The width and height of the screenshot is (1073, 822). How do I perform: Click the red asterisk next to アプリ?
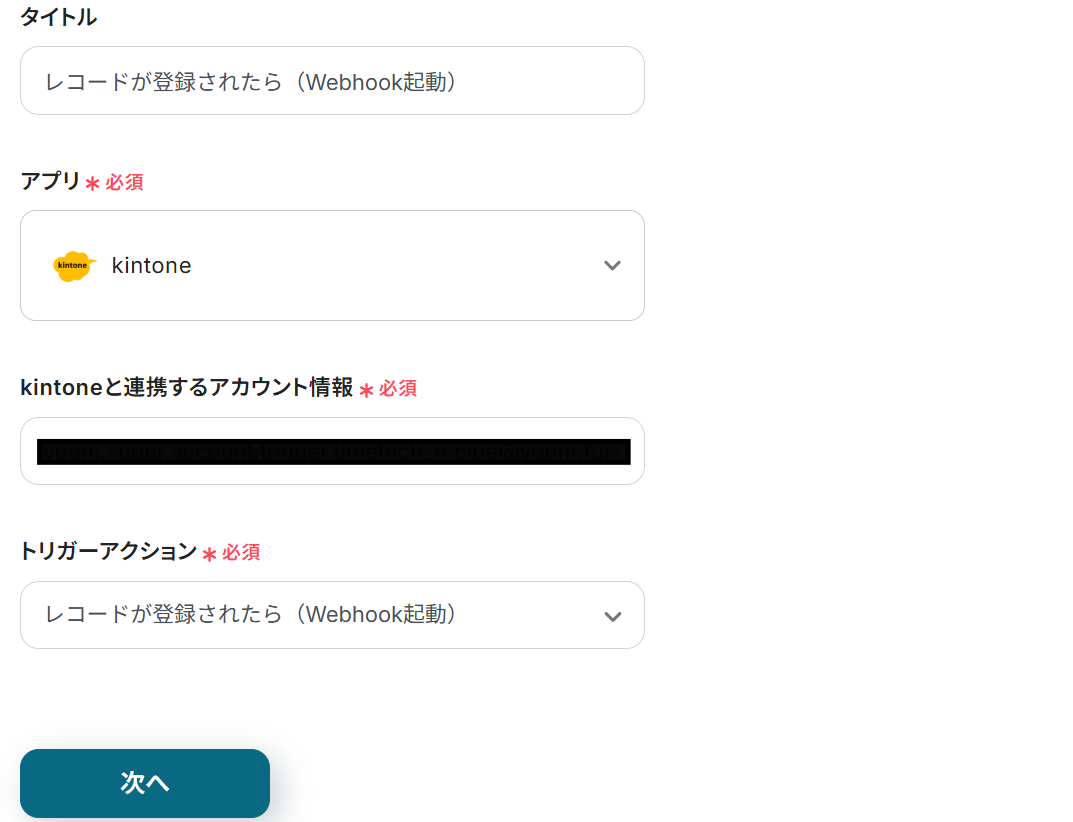(x=92, y=184)
